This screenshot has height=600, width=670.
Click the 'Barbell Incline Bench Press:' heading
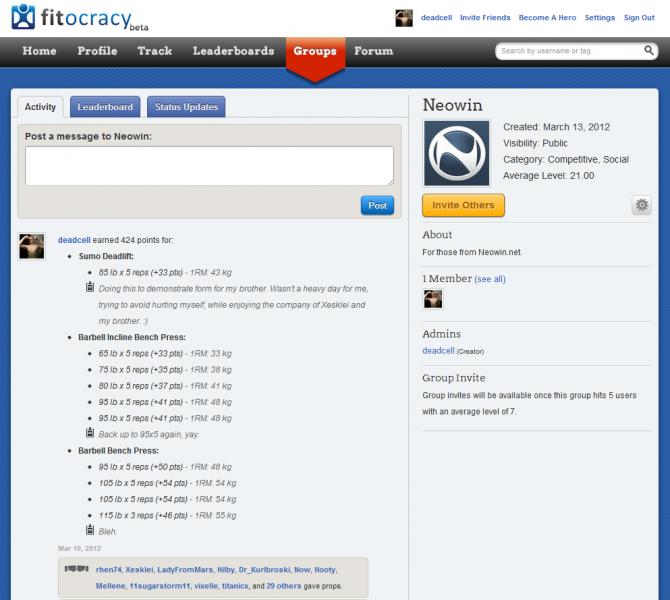[x=132, y=337]
